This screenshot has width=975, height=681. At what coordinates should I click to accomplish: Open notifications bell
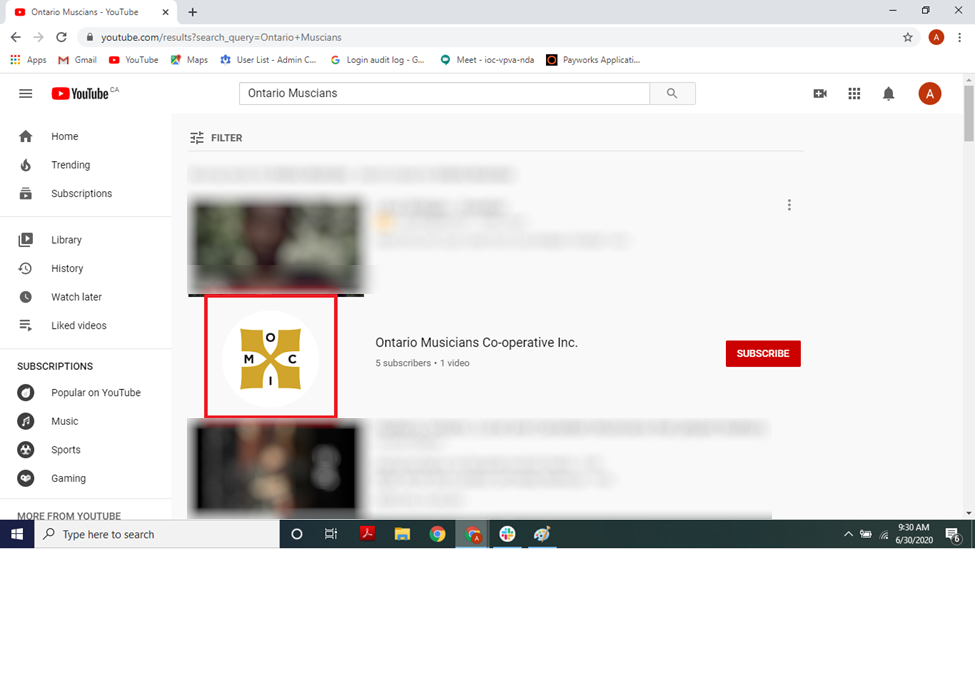click(889, 93)
